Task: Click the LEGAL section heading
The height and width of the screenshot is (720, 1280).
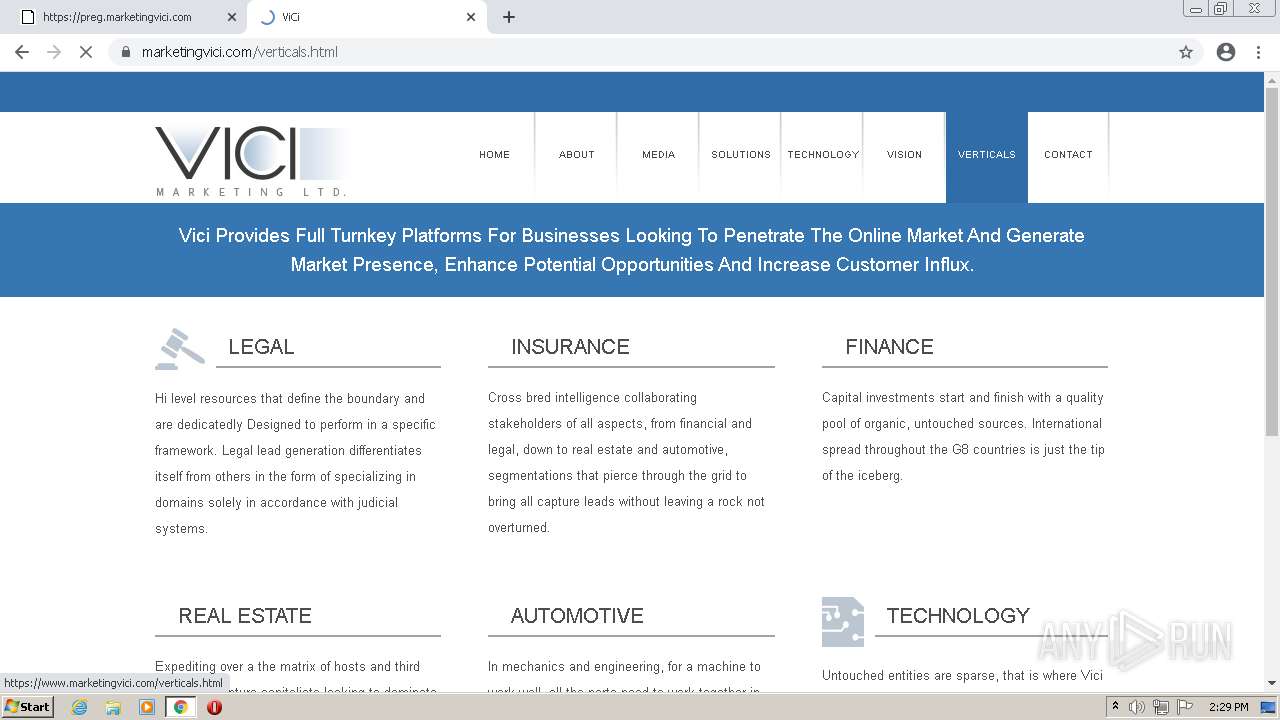Action: tap(261, 347)
